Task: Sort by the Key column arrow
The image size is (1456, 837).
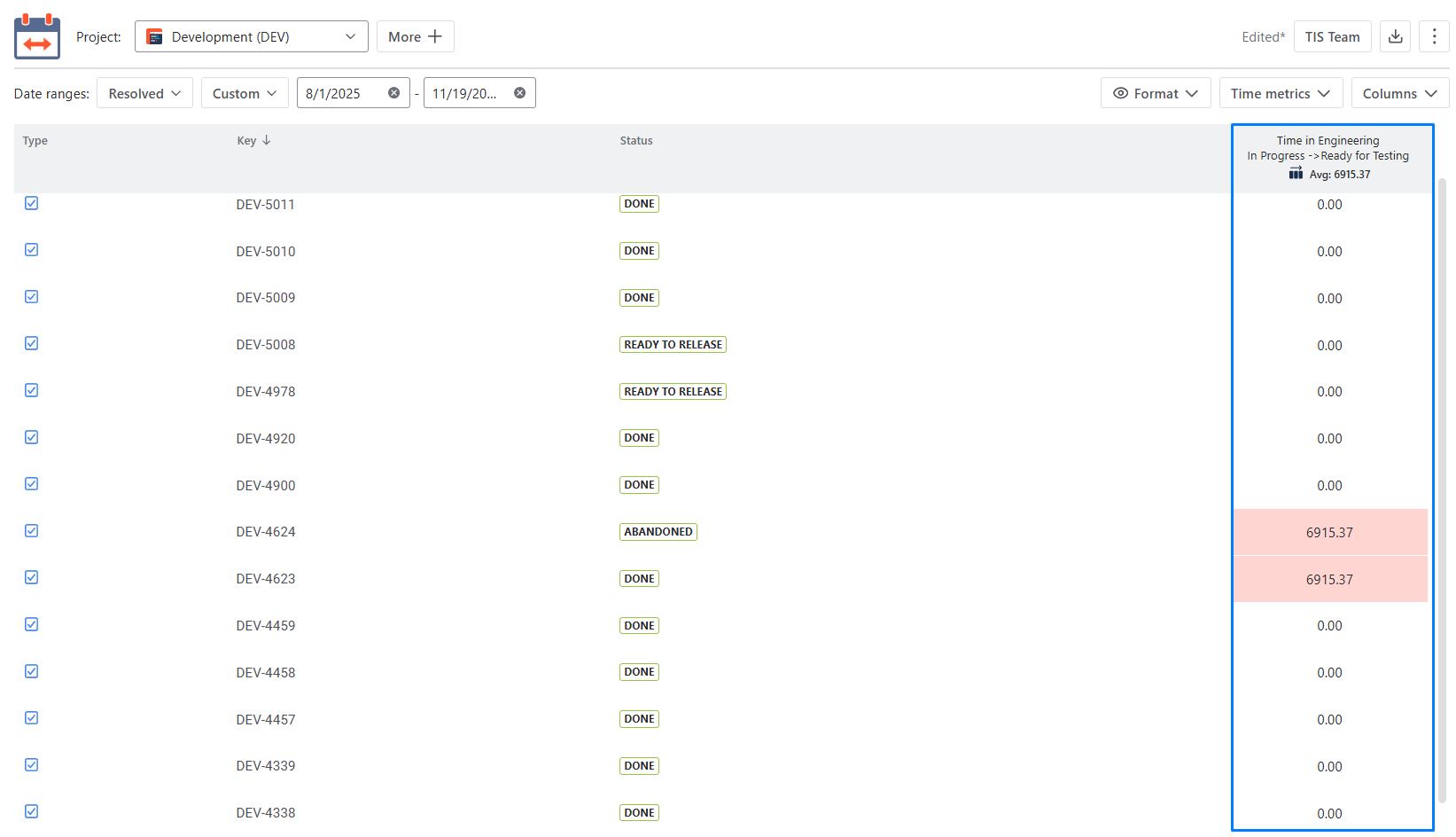Action: click(x=267, y=140)
